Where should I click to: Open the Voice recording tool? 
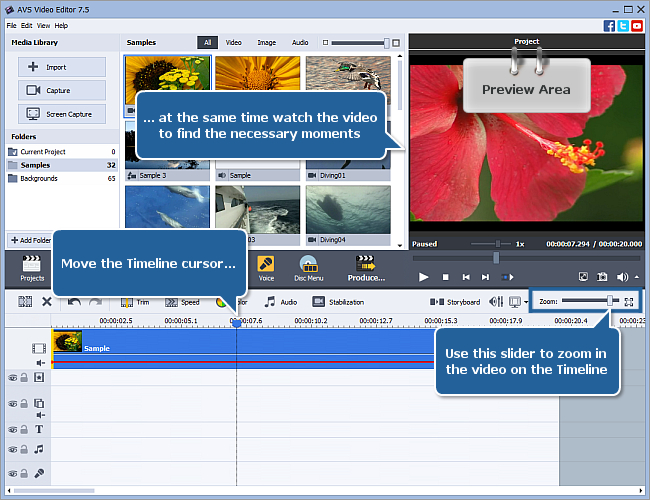[x=266, y=269]
